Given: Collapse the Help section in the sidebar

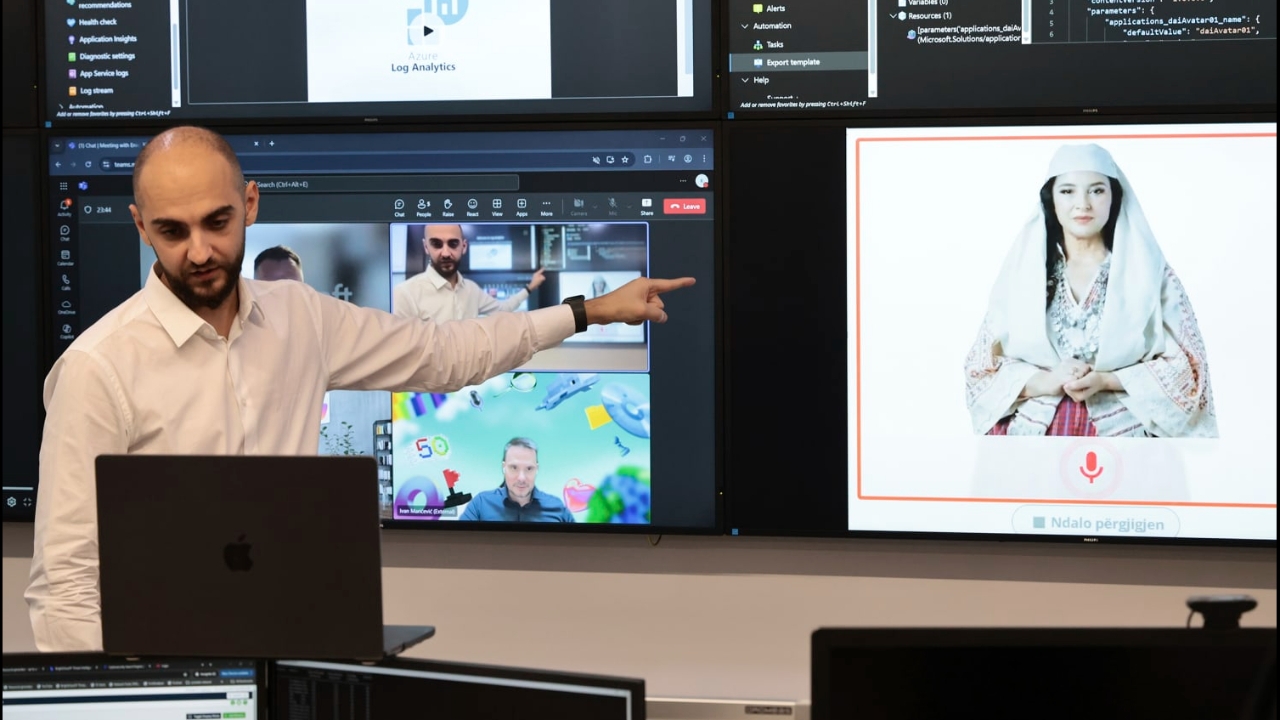Looking at the screenshot, I should coord(745,80).
